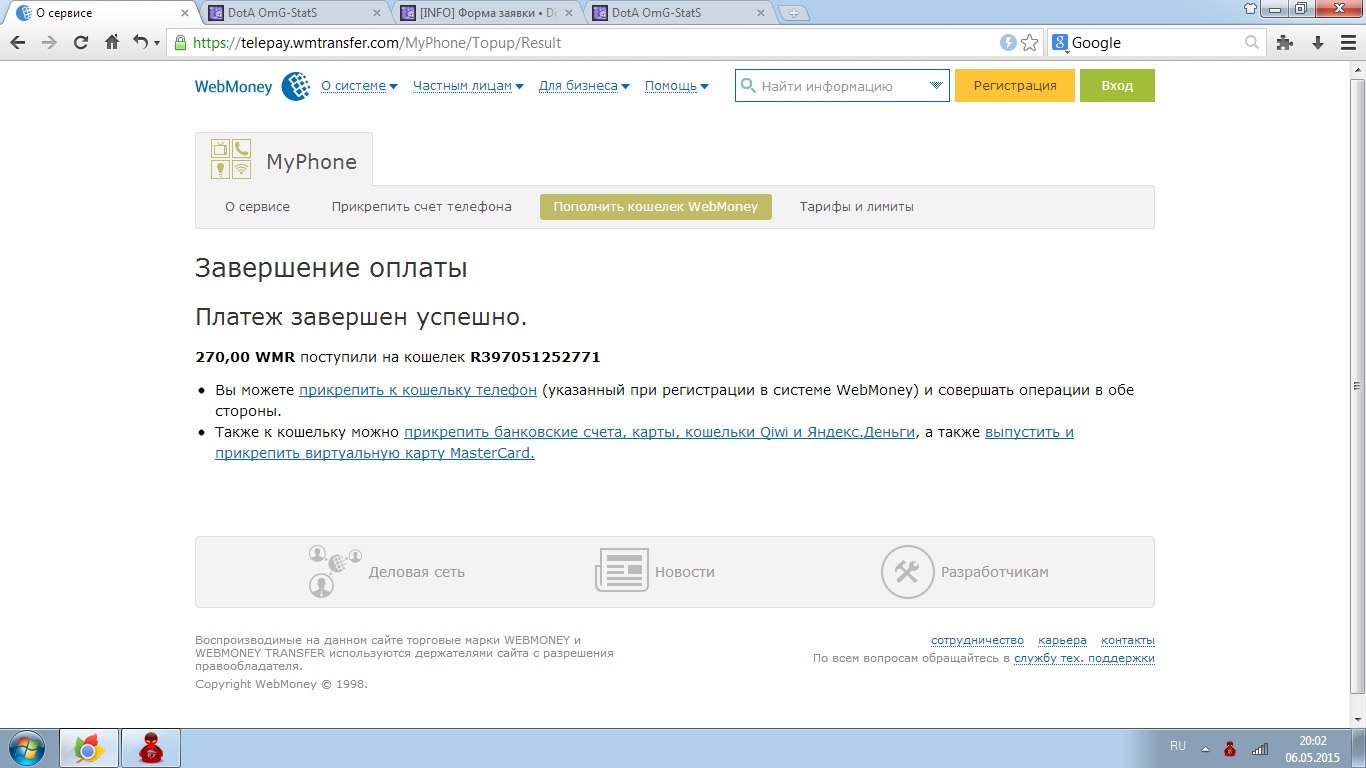Bookmark this page with the star icon
The height and width of the screenshot is (768, 1366).
(x=1030, y=43)
